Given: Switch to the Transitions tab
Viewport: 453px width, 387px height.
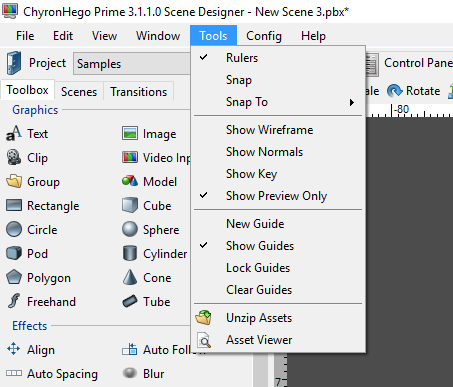Looking at the screenshot, I should pos(139,92).
